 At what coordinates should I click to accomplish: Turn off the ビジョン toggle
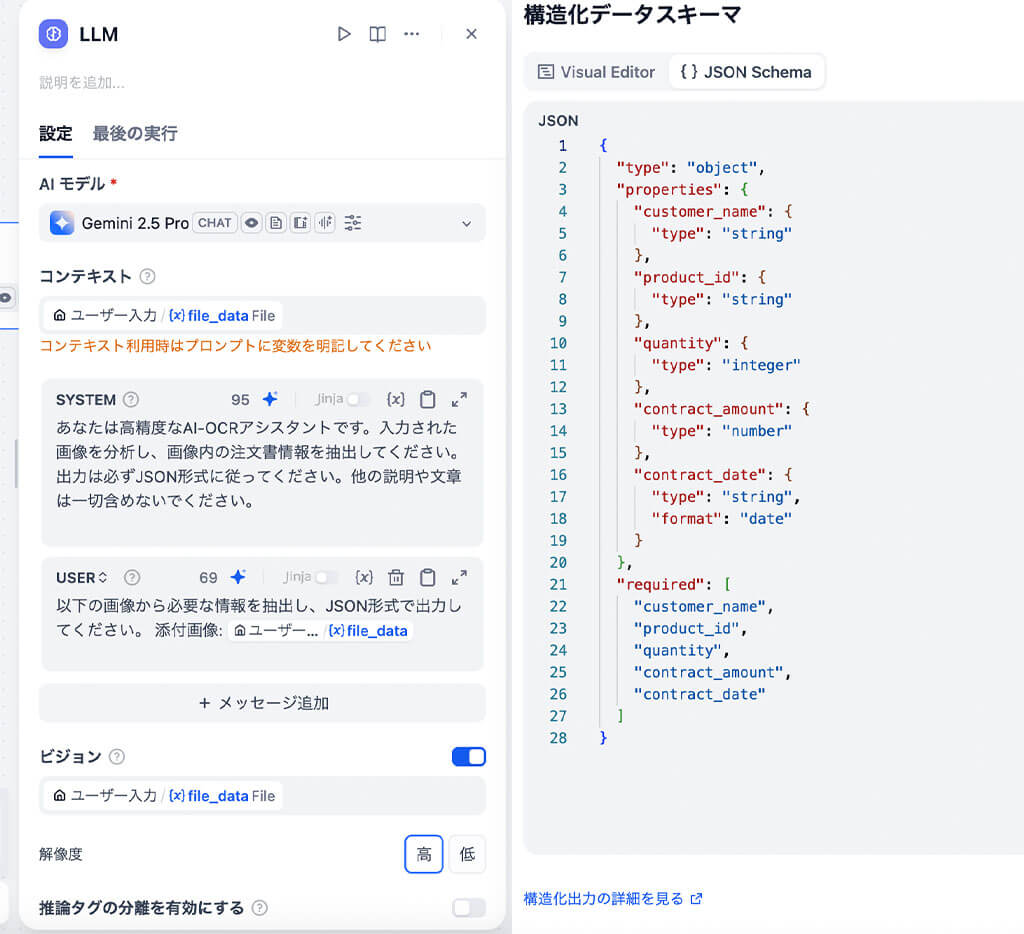click(x=467, y=757)
